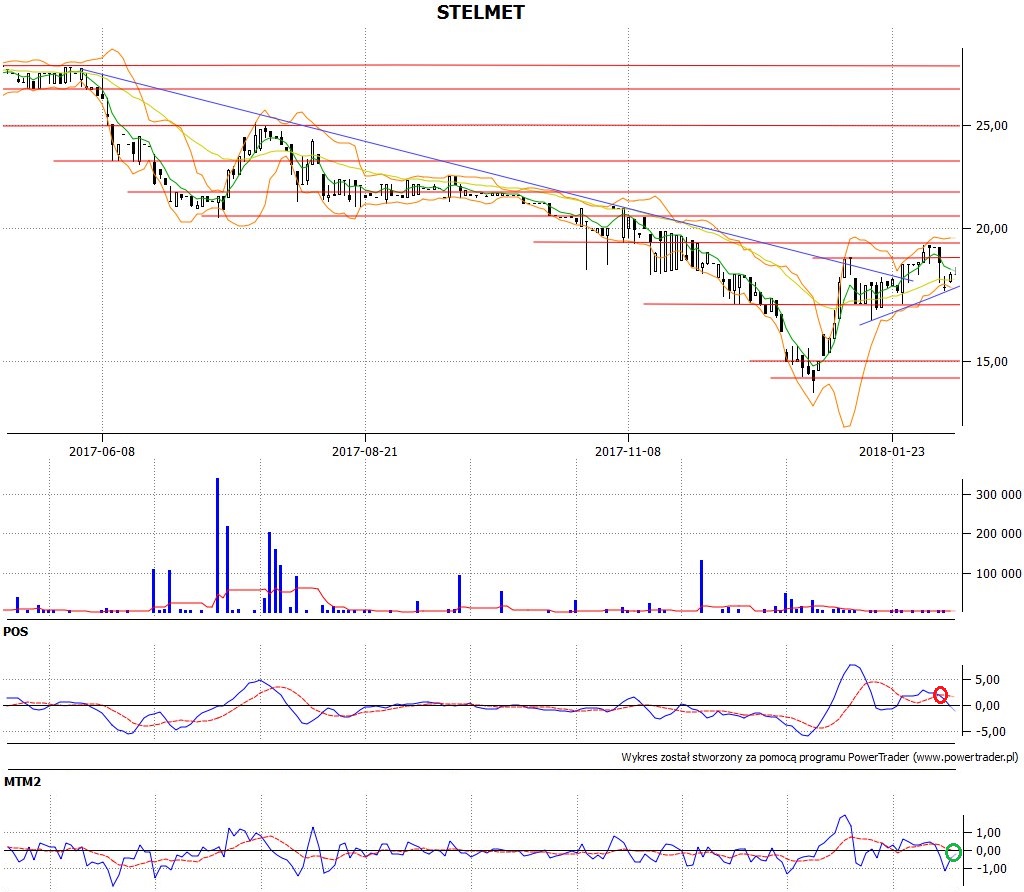Click the 2018-01-23 date label
Image resolution: width=1024 pixels, height=892 pixels.
point(891,451)
